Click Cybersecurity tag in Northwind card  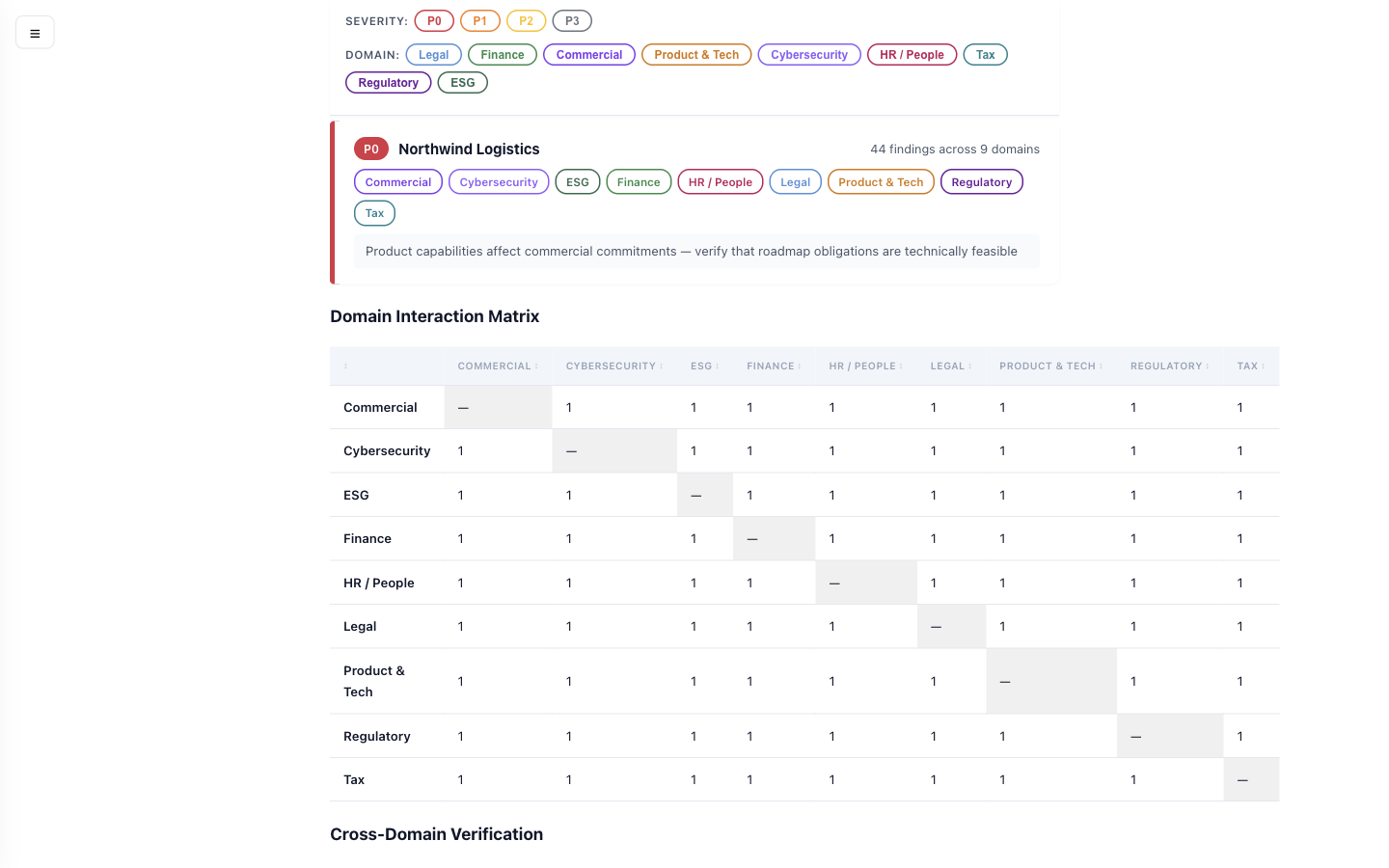coord(499,182)
